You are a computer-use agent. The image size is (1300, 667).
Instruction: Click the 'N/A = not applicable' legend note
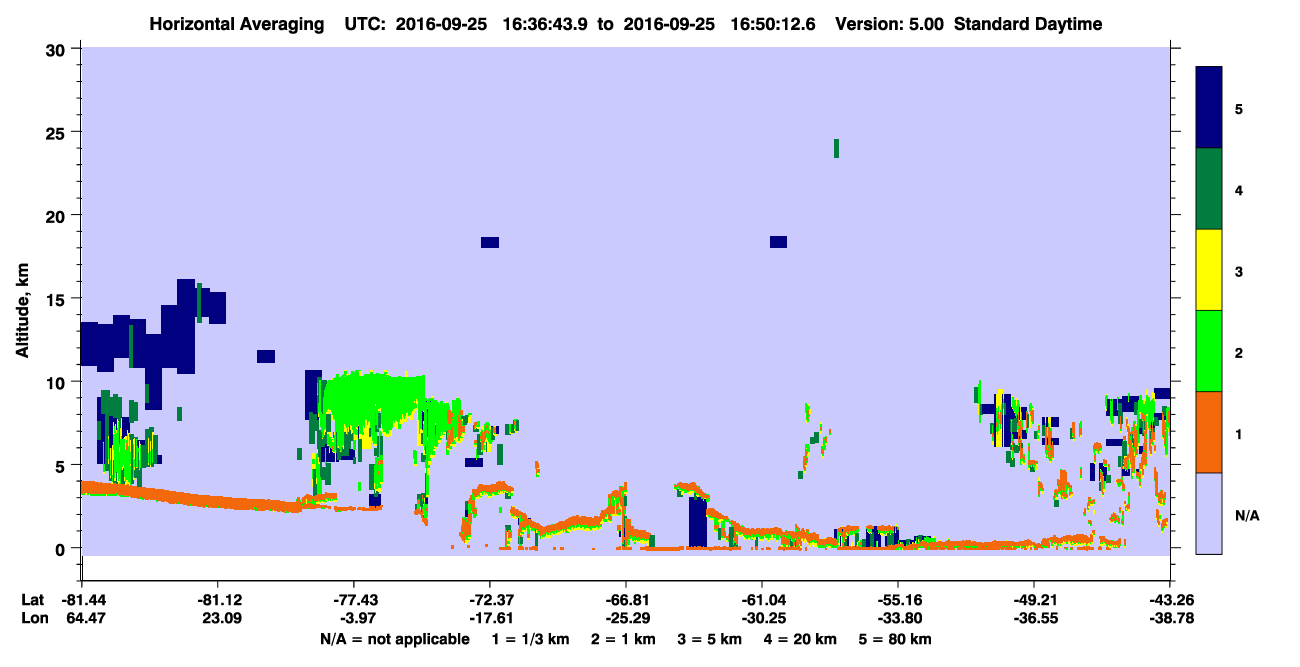tap(394, 639)
